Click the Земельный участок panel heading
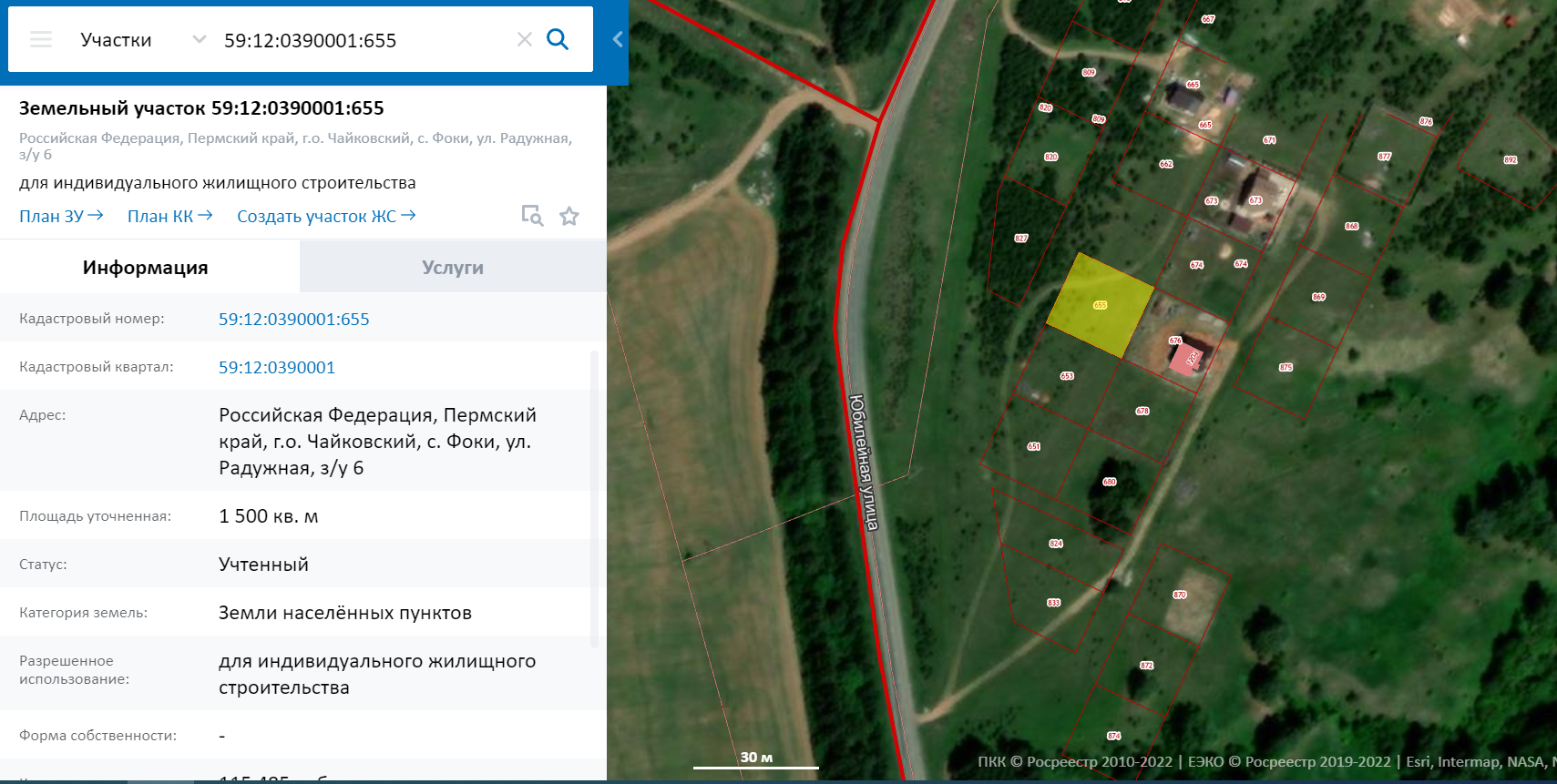1557x784 pixels. 201,107
